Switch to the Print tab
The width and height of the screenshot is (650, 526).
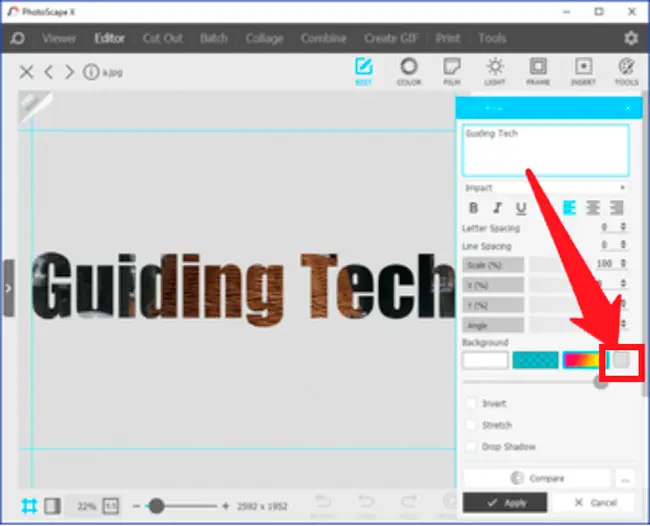pos(448,38)
